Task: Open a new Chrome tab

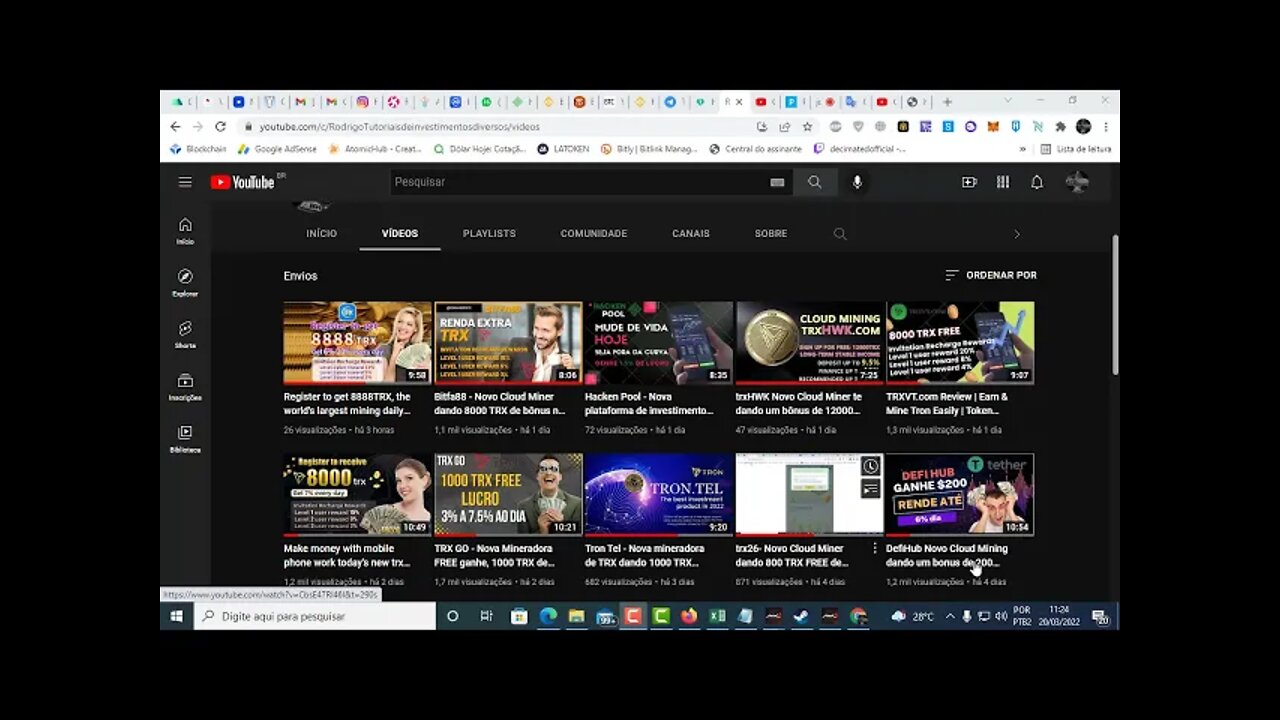Action: [947, 102]
